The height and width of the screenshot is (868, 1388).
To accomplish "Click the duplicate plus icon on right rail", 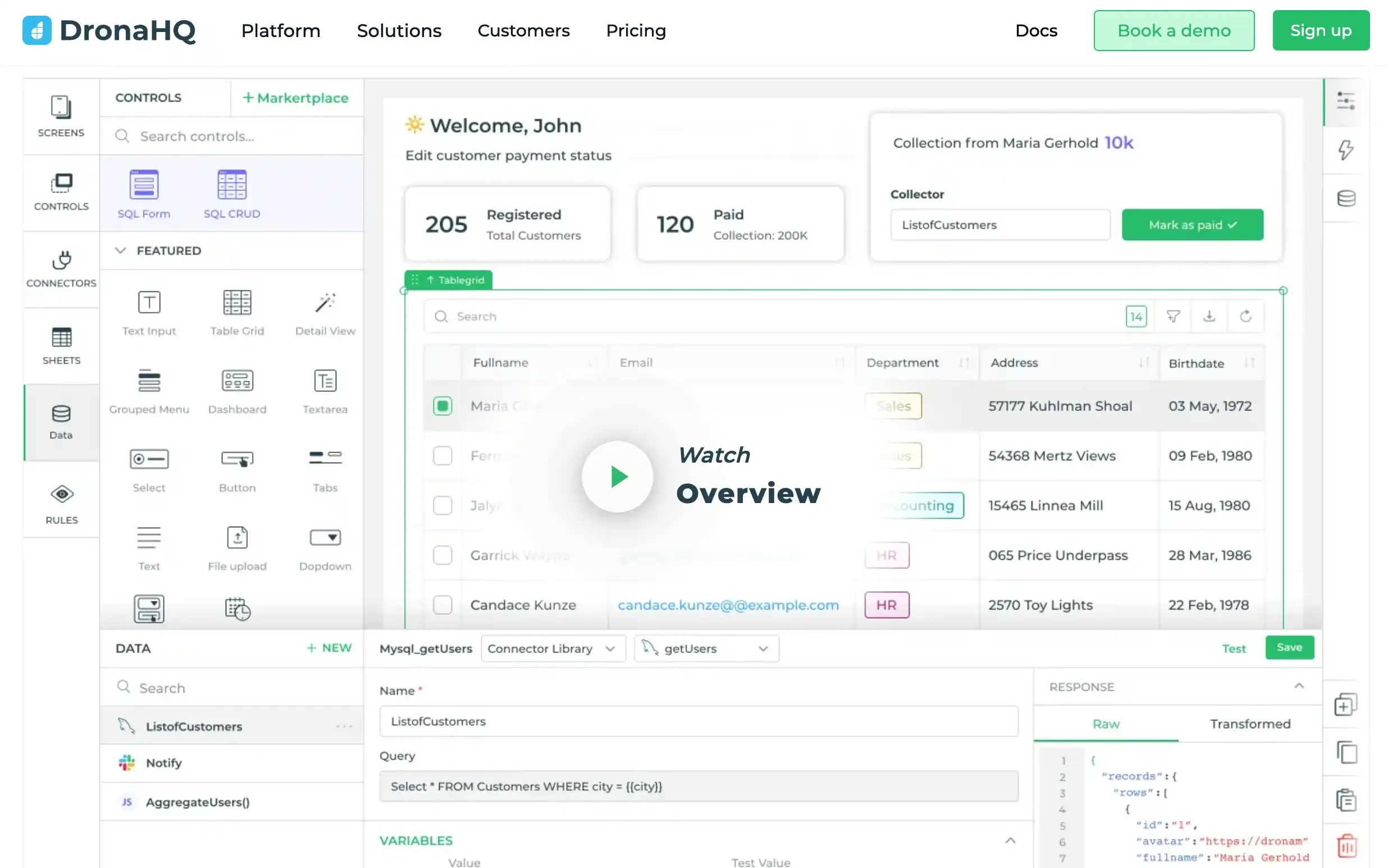I will pos(1346,705).
